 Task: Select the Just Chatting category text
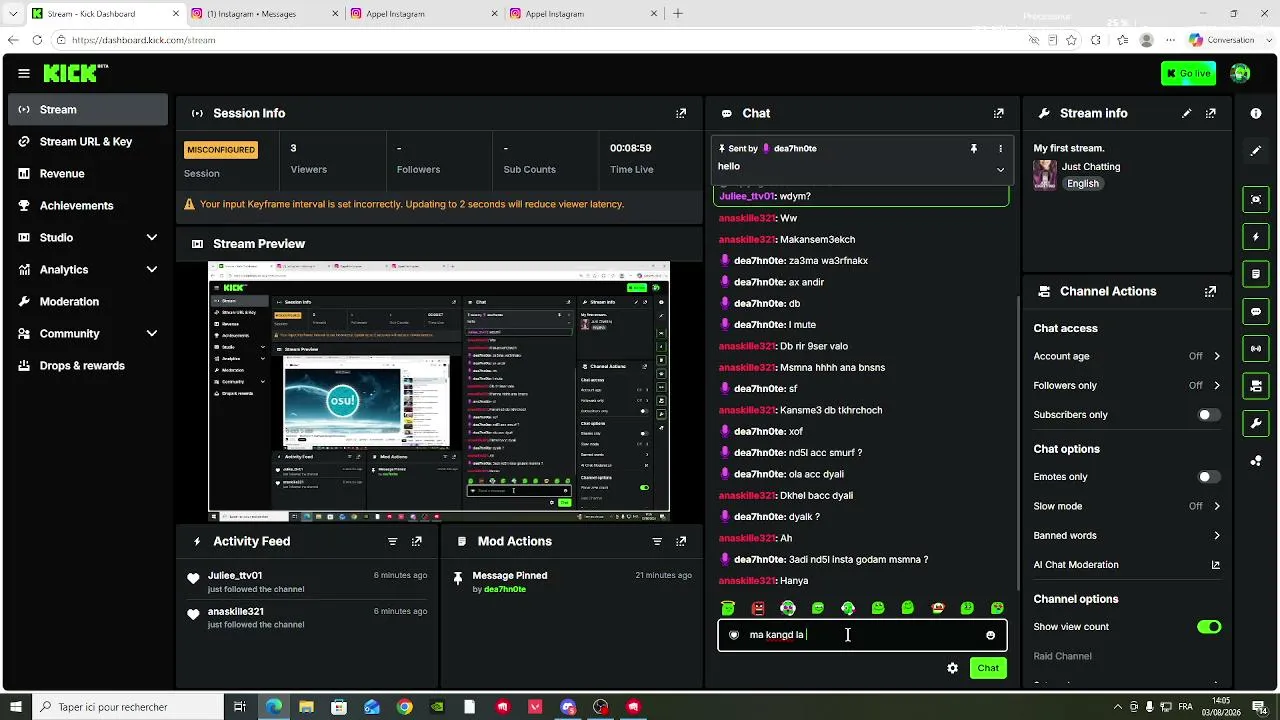1091,167
